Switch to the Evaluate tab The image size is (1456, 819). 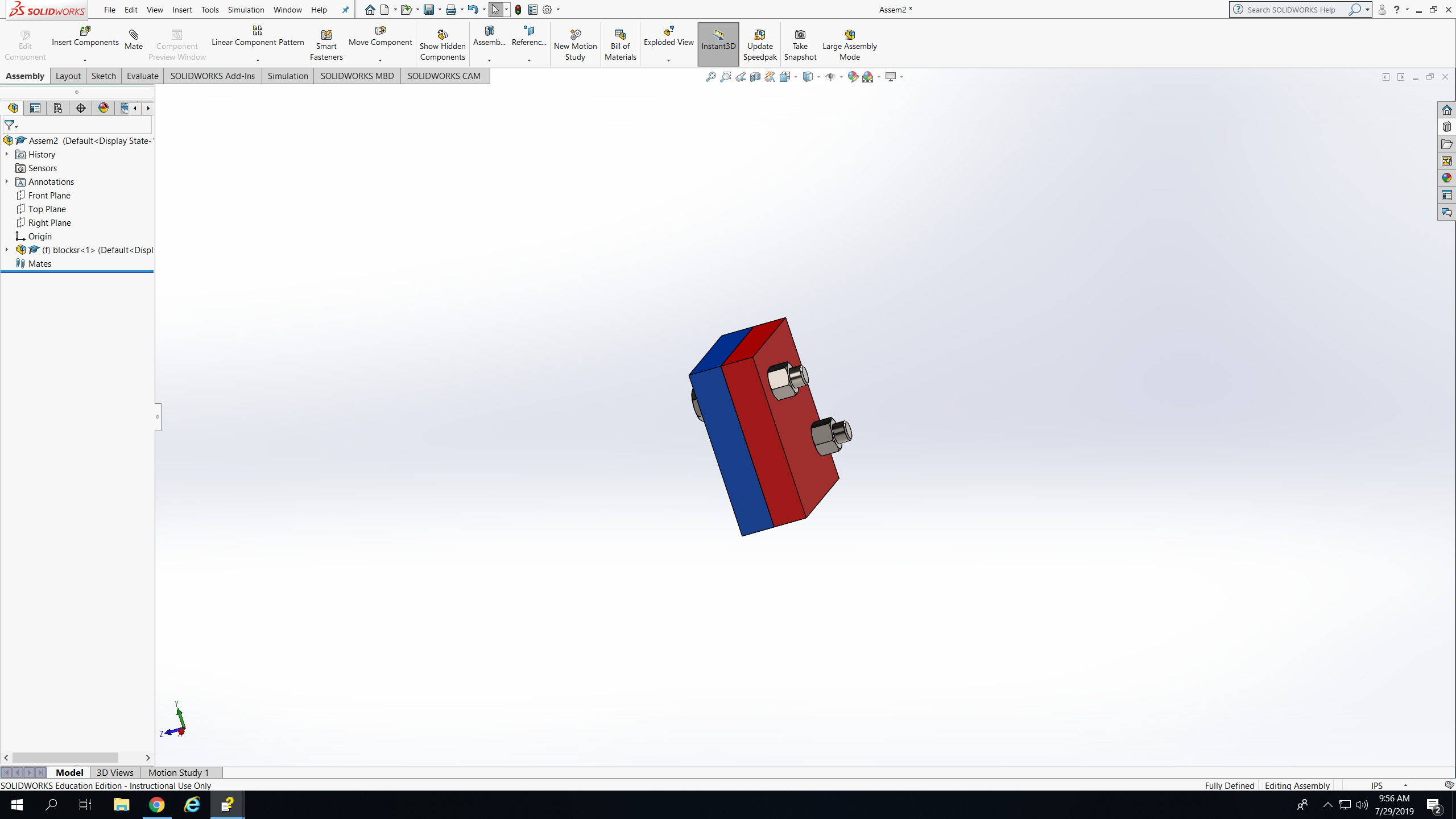pyautogui.click(x=142, y=76)
